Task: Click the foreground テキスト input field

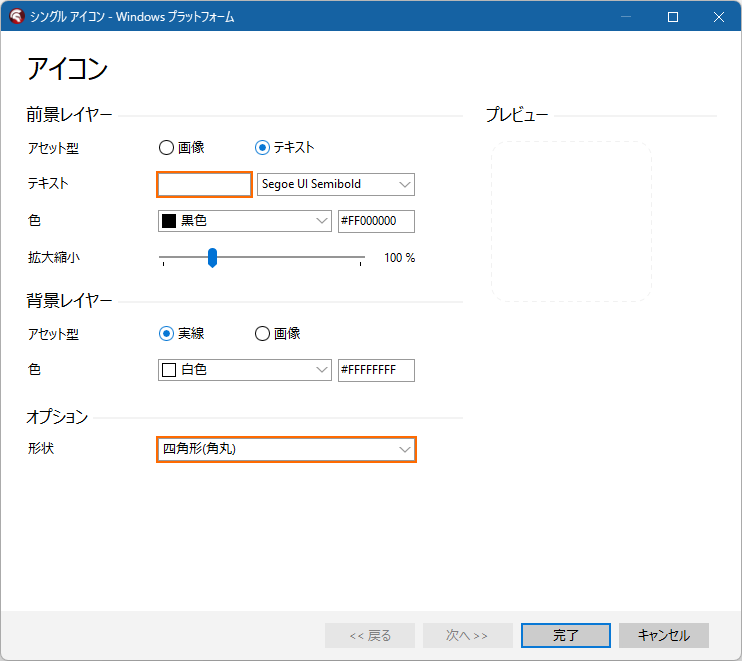Action: point(204,184)
